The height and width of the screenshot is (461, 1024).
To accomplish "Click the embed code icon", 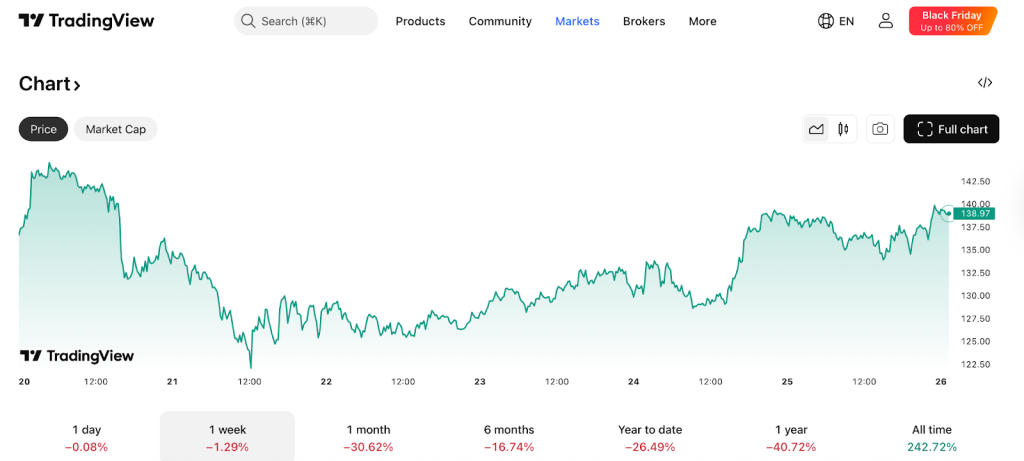I will coord(984,83).
